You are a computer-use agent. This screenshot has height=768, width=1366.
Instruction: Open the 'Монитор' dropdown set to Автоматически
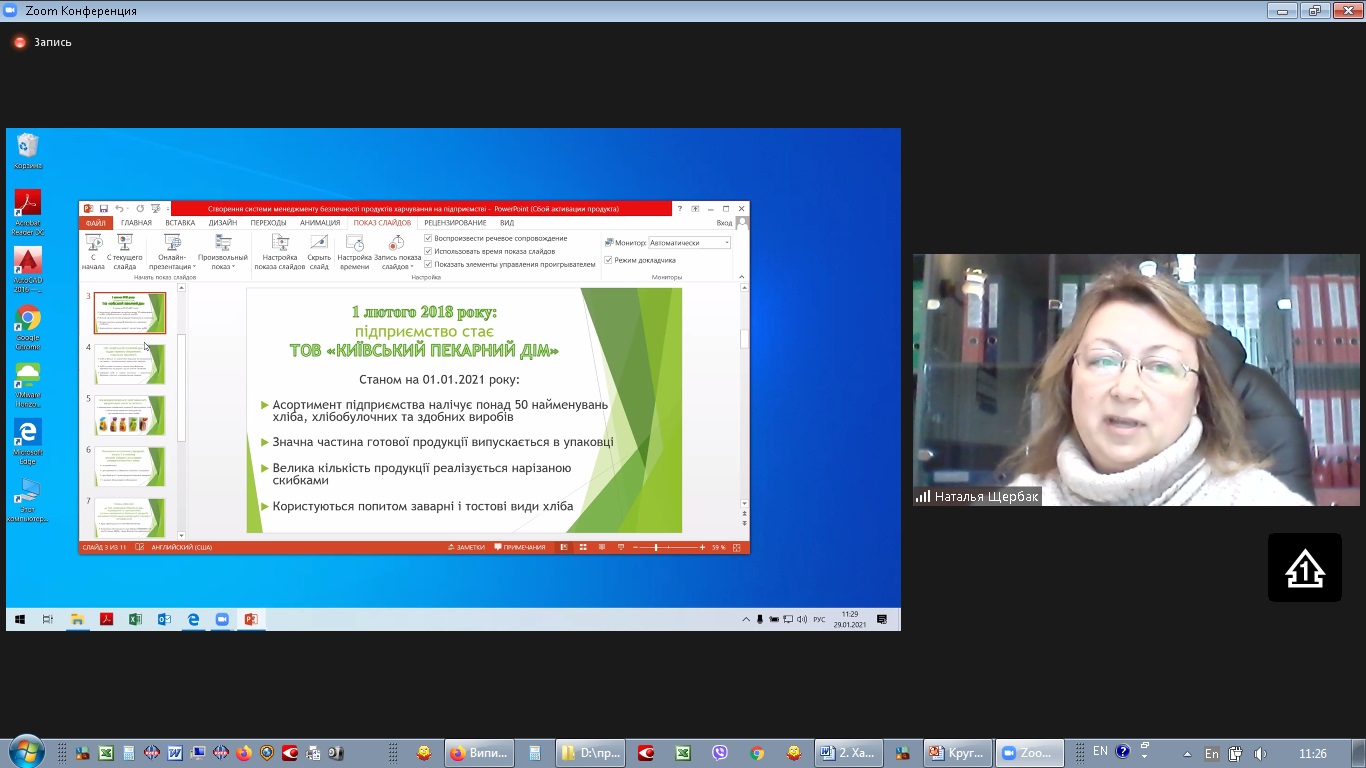(x=690, y=243)
